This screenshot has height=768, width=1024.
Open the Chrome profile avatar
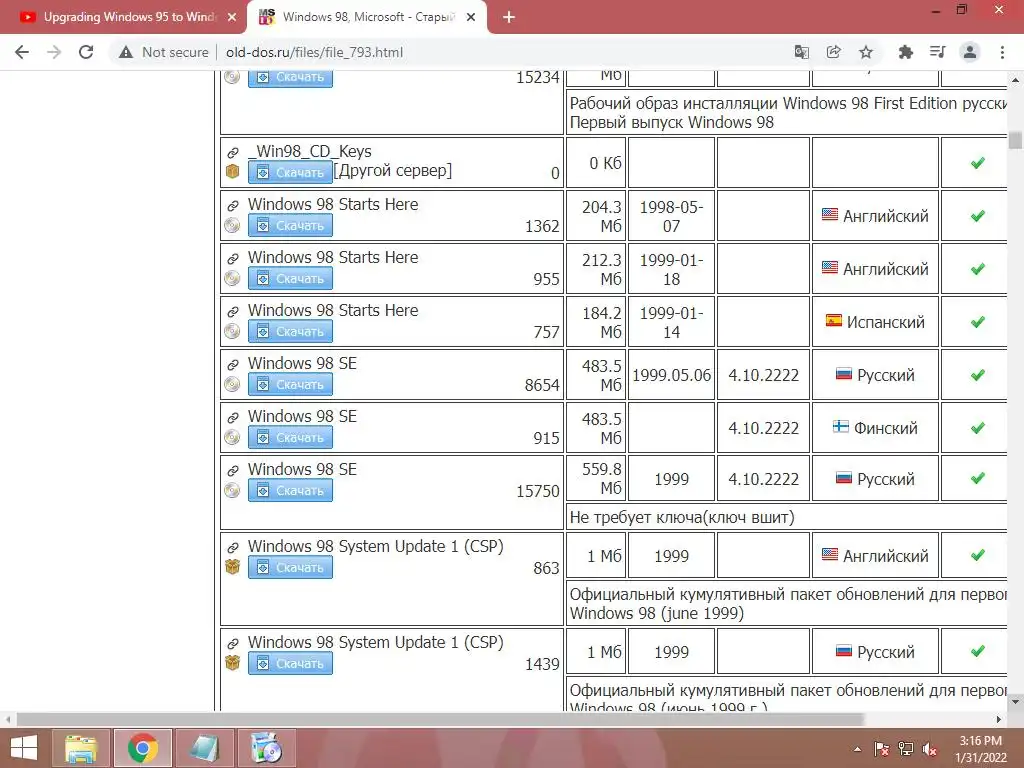pos(970,52)
